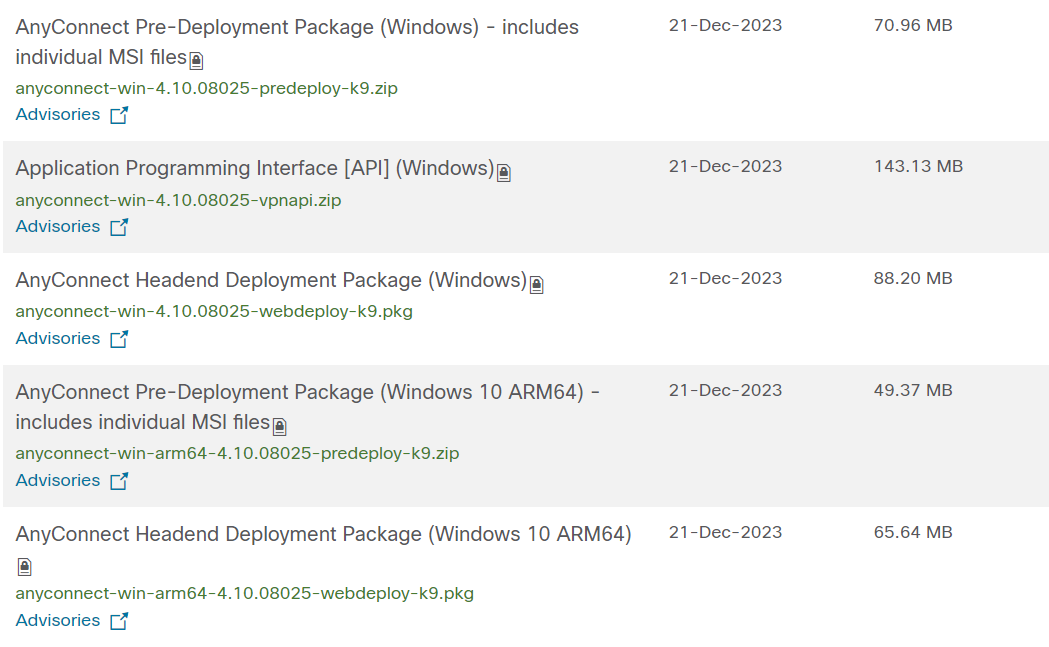The width and height of the screenshot is (1049, 647).
Task: Click external link icon for win webdeploy-k9.pkg Advisories
Action: click(x=119, y=339)
